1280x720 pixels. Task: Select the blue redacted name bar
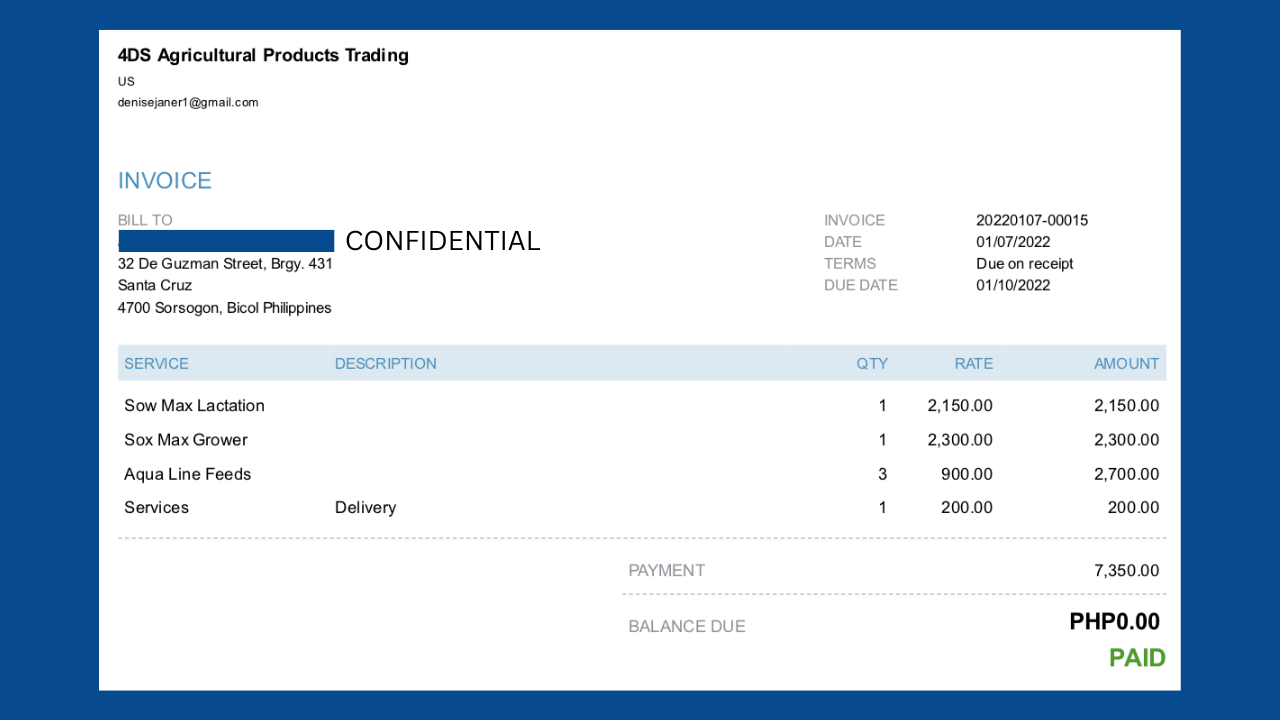point(226,241)
